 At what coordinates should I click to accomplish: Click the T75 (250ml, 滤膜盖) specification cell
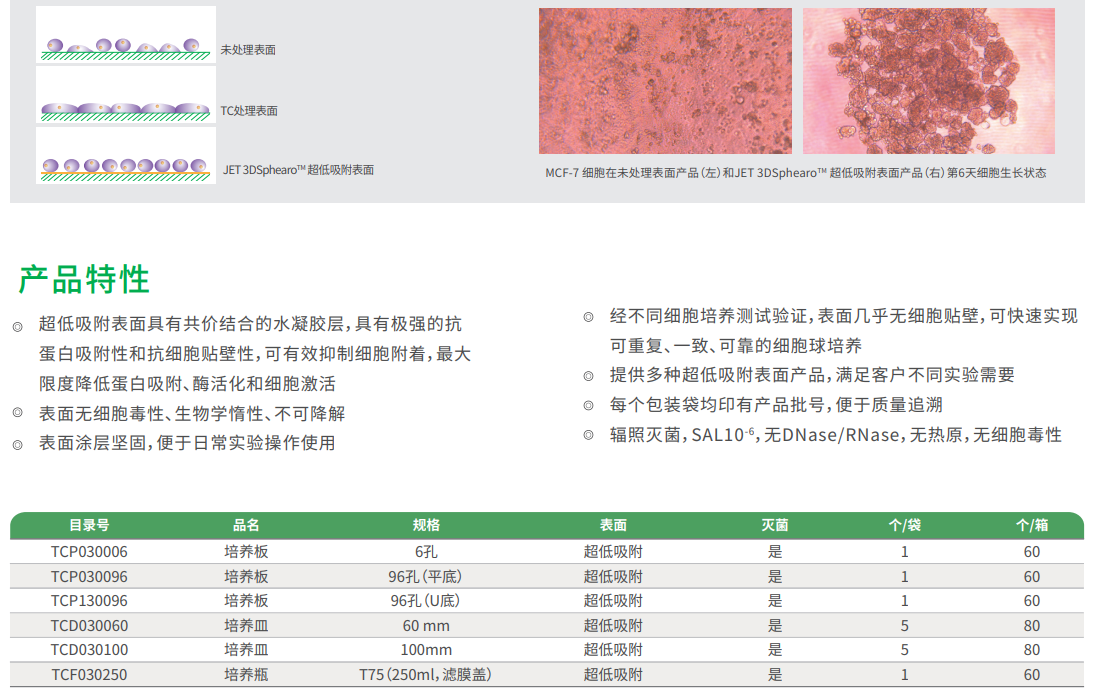coord(426,675)
